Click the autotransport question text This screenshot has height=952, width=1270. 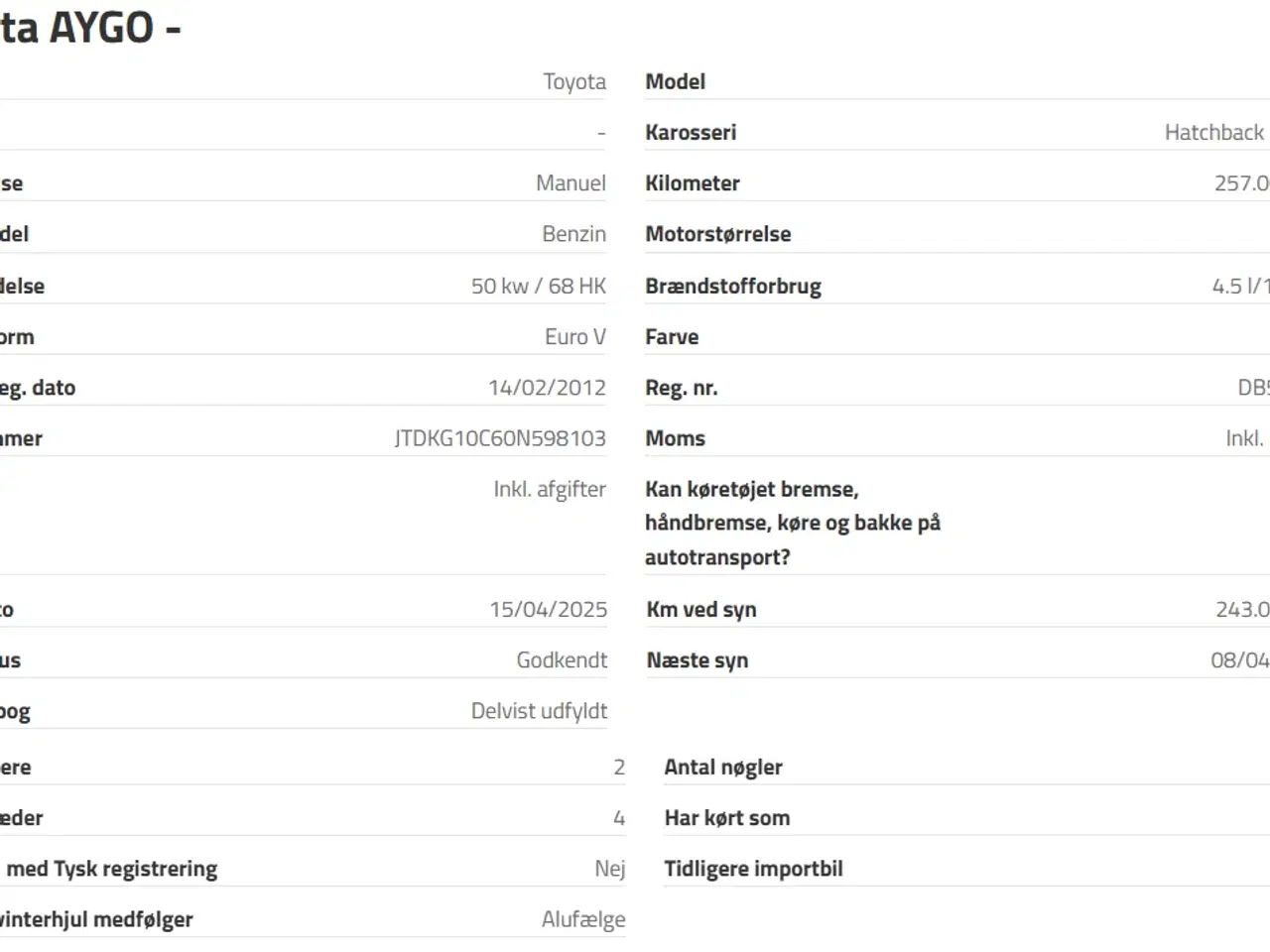pos(792,523)
